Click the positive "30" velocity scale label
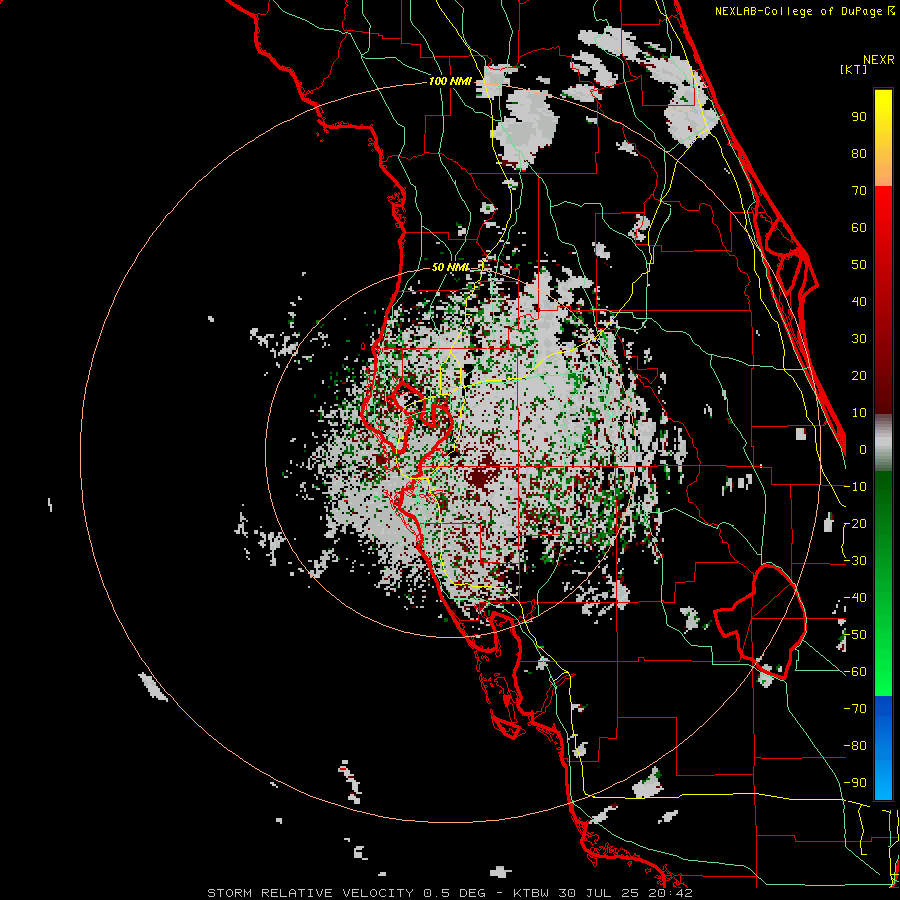The height and width of the screenshot is (900, 900). (859, 339)
